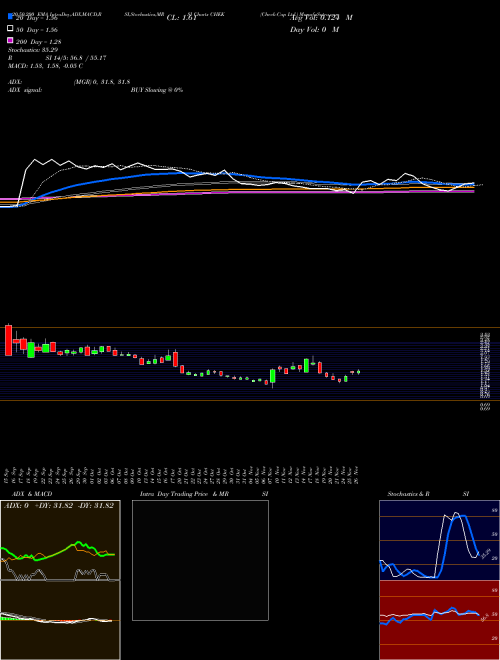Click the magenta 200 Day EMA legend swatch
This screenshot has height=660, width=500.
pyautogui.click(x=10, y=40)
